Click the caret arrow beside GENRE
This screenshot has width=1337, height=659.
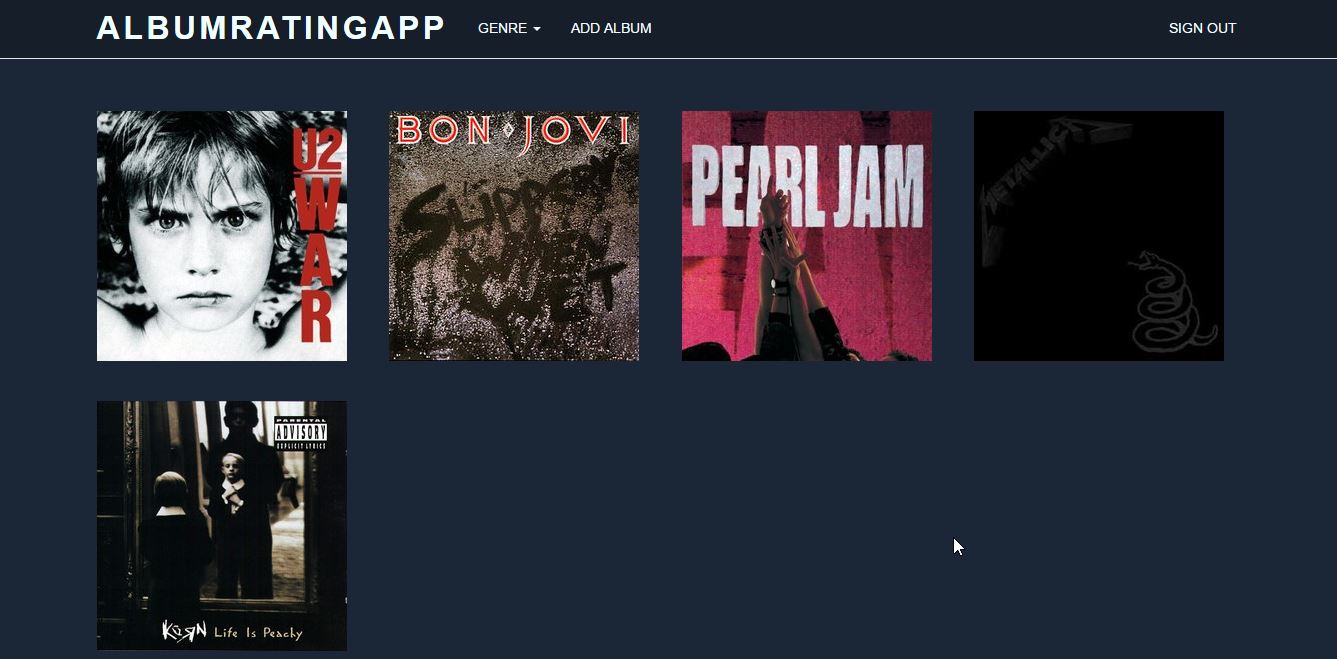click(x=537, y=29)
